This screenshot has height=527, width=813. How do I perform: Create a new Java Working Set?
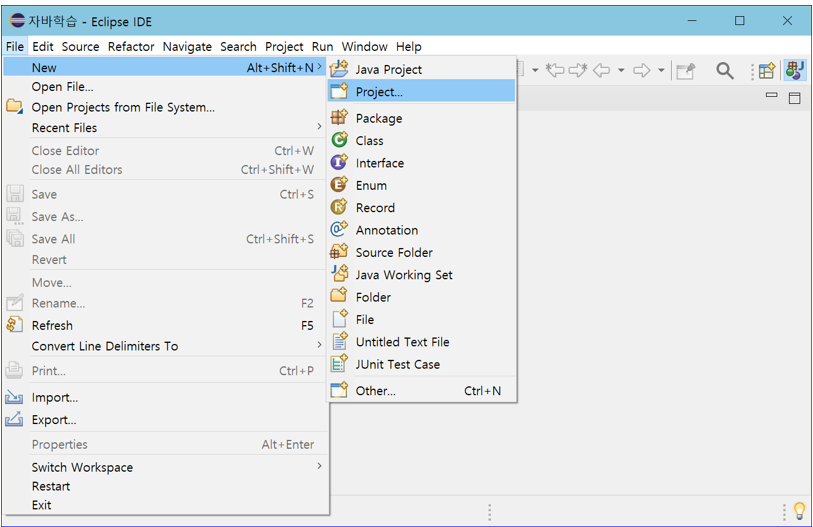(x=422, y=274)
